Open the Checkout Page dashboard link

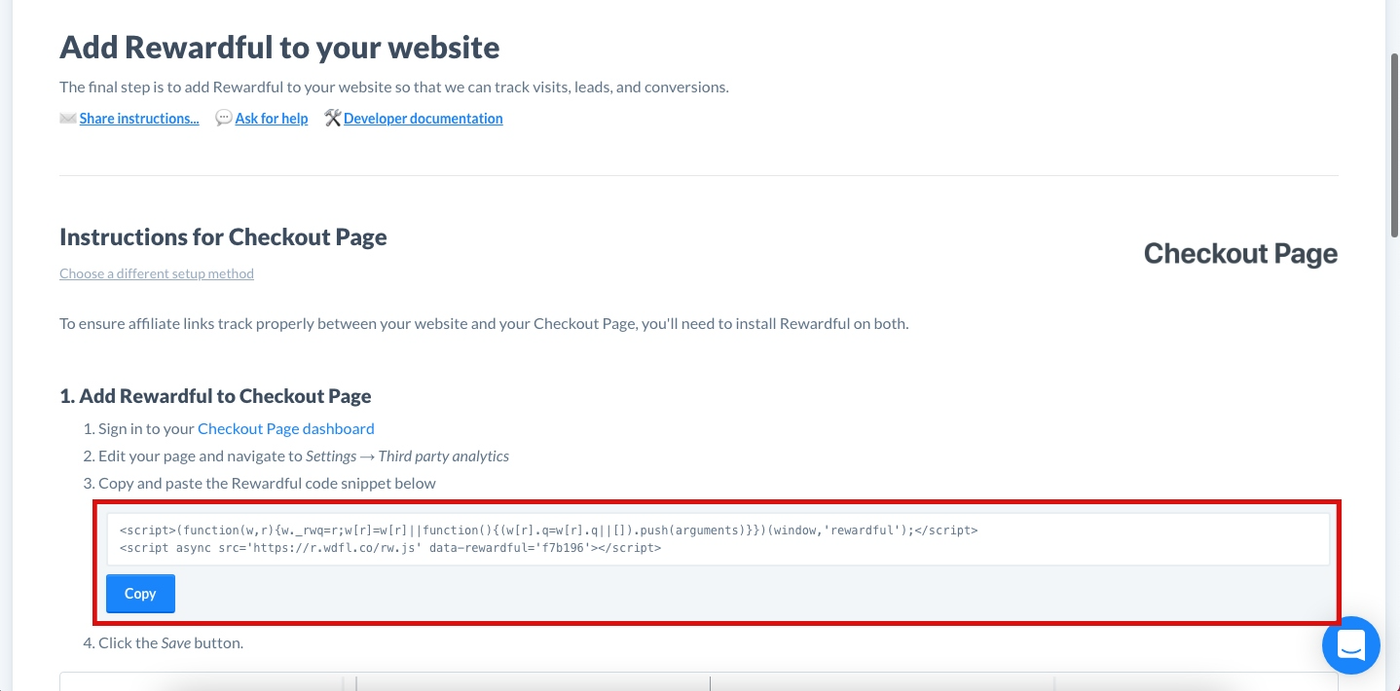point(286,428)
